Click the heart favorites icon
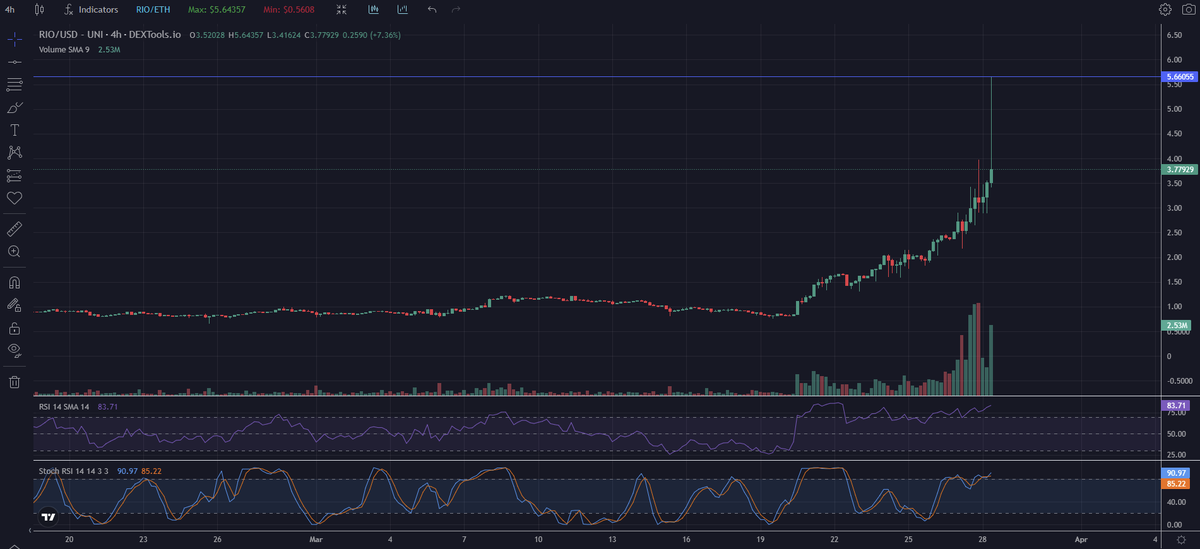This screenshot has height=549, width=1200. click(14, 198)
